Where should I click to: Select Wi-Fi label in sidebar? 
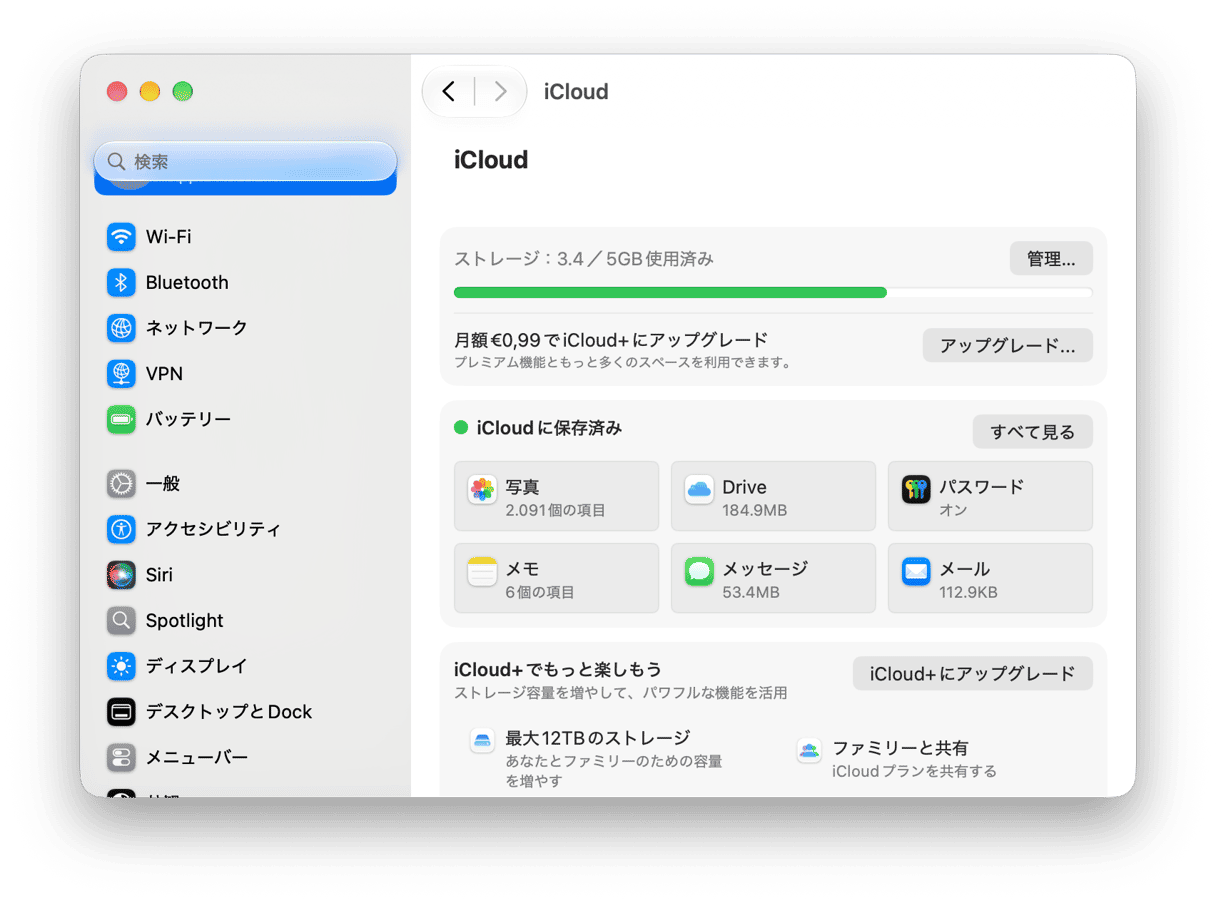[x=168, y=237]
